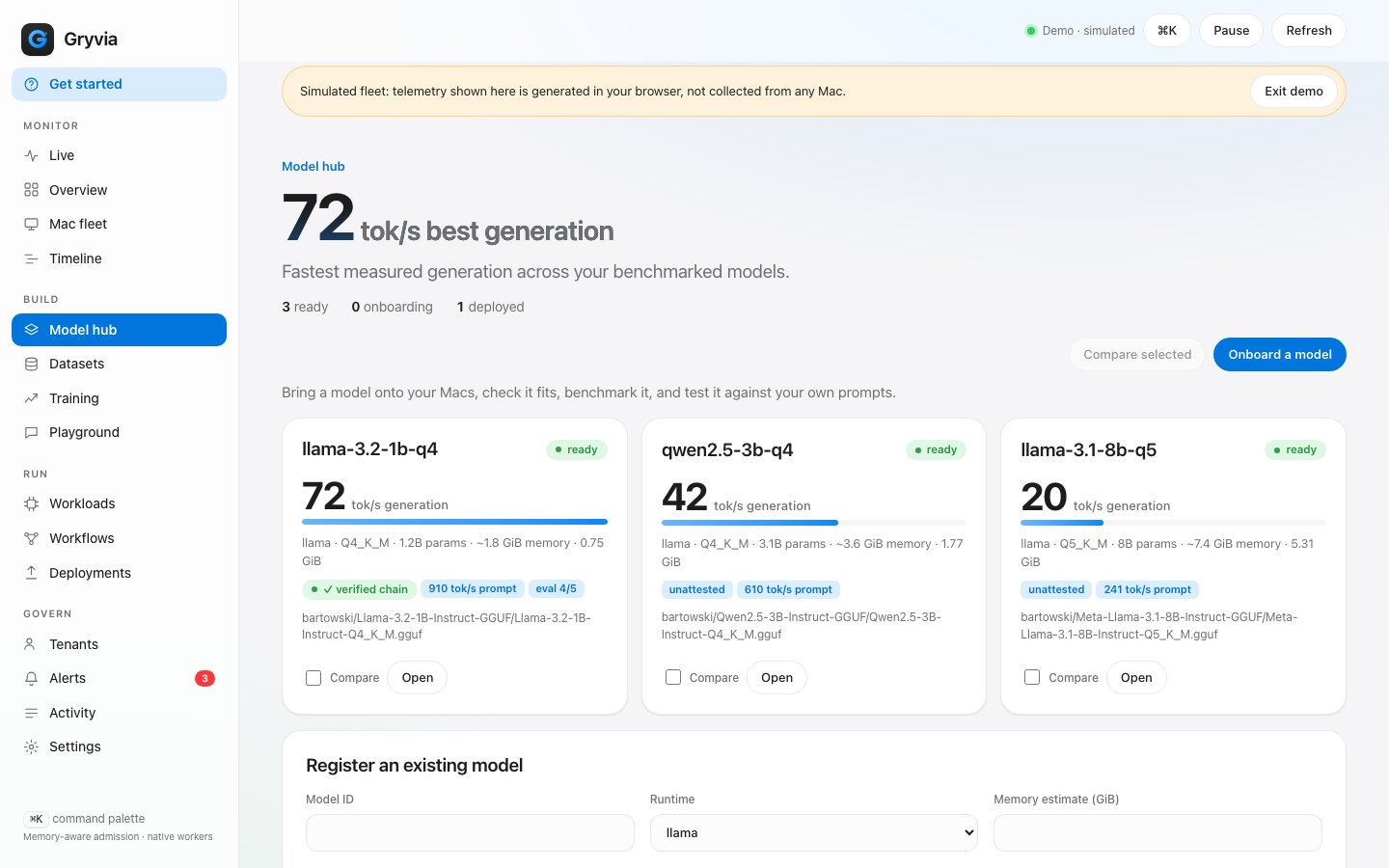Click the Workflows nodes icon
This screenshot has height=868, width=1389.
point(31,538)
